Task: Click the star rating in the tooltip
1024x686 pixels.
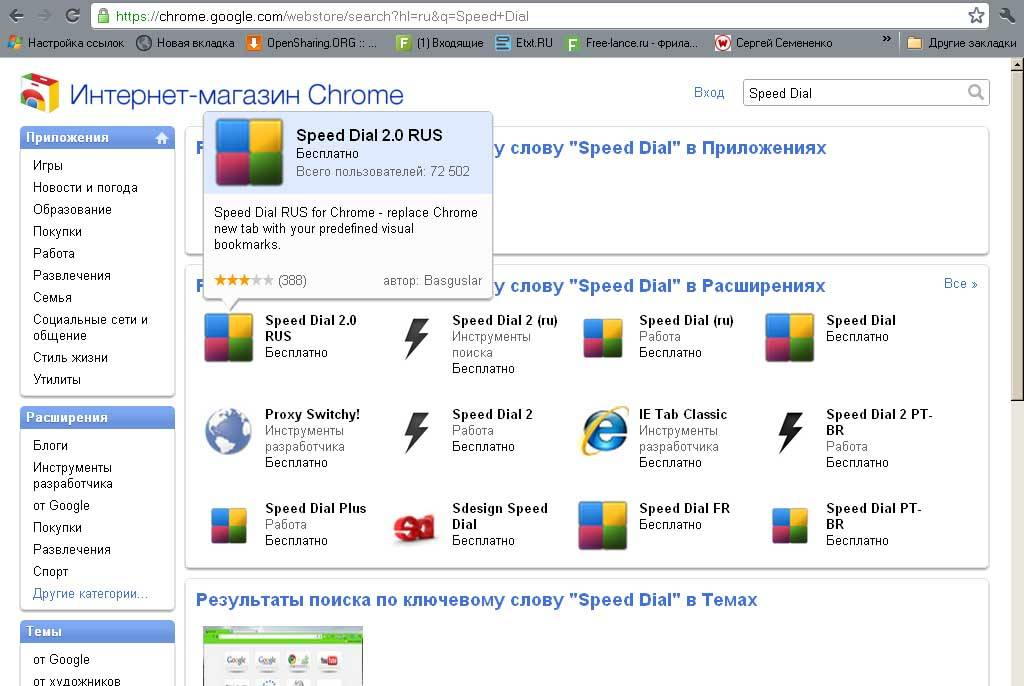Action: pyautogui.click(x=244, y=280)
